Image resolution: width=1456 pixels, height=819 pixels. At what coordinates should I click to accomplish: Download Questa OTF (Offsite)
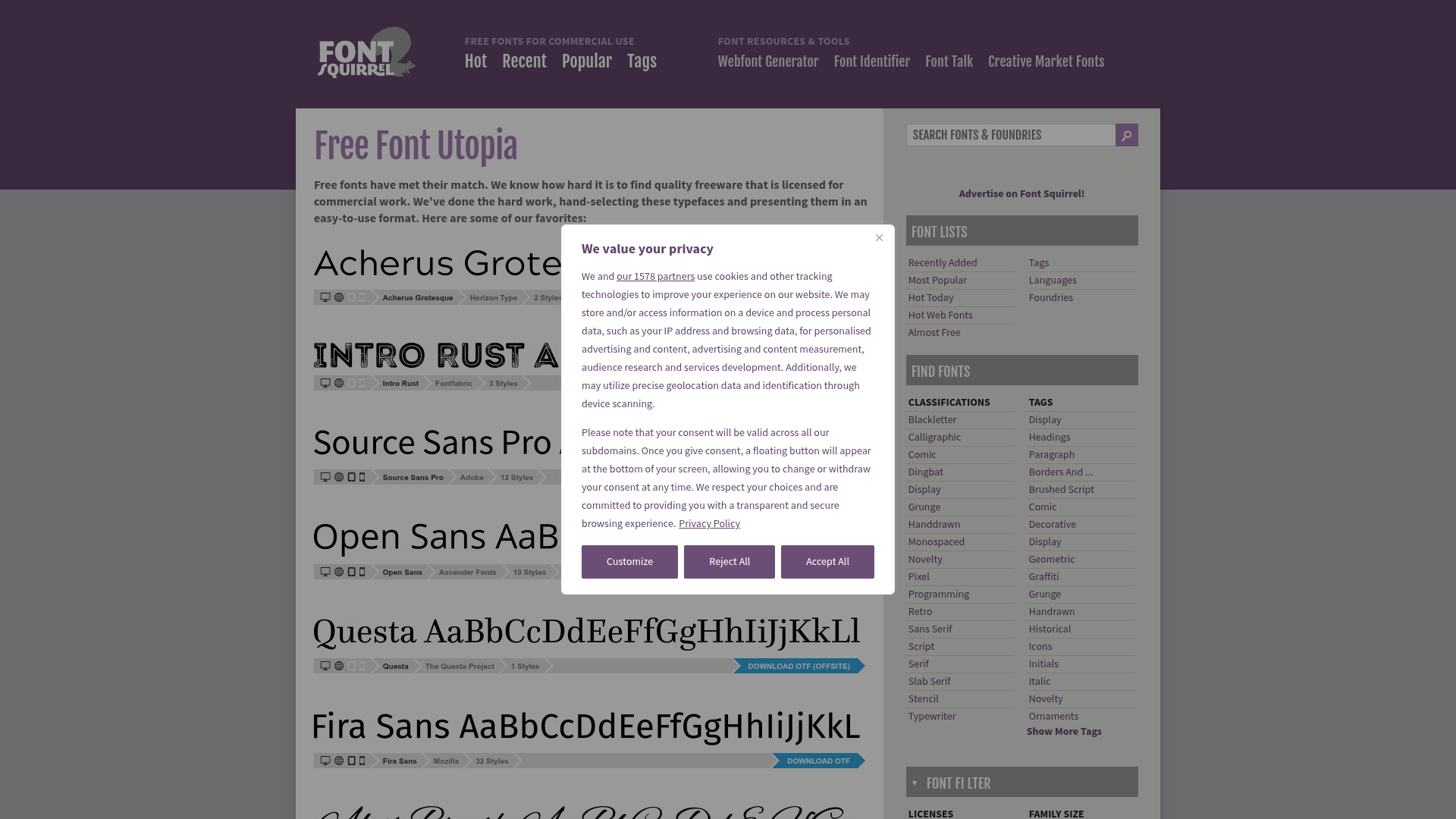click(799, 666)
